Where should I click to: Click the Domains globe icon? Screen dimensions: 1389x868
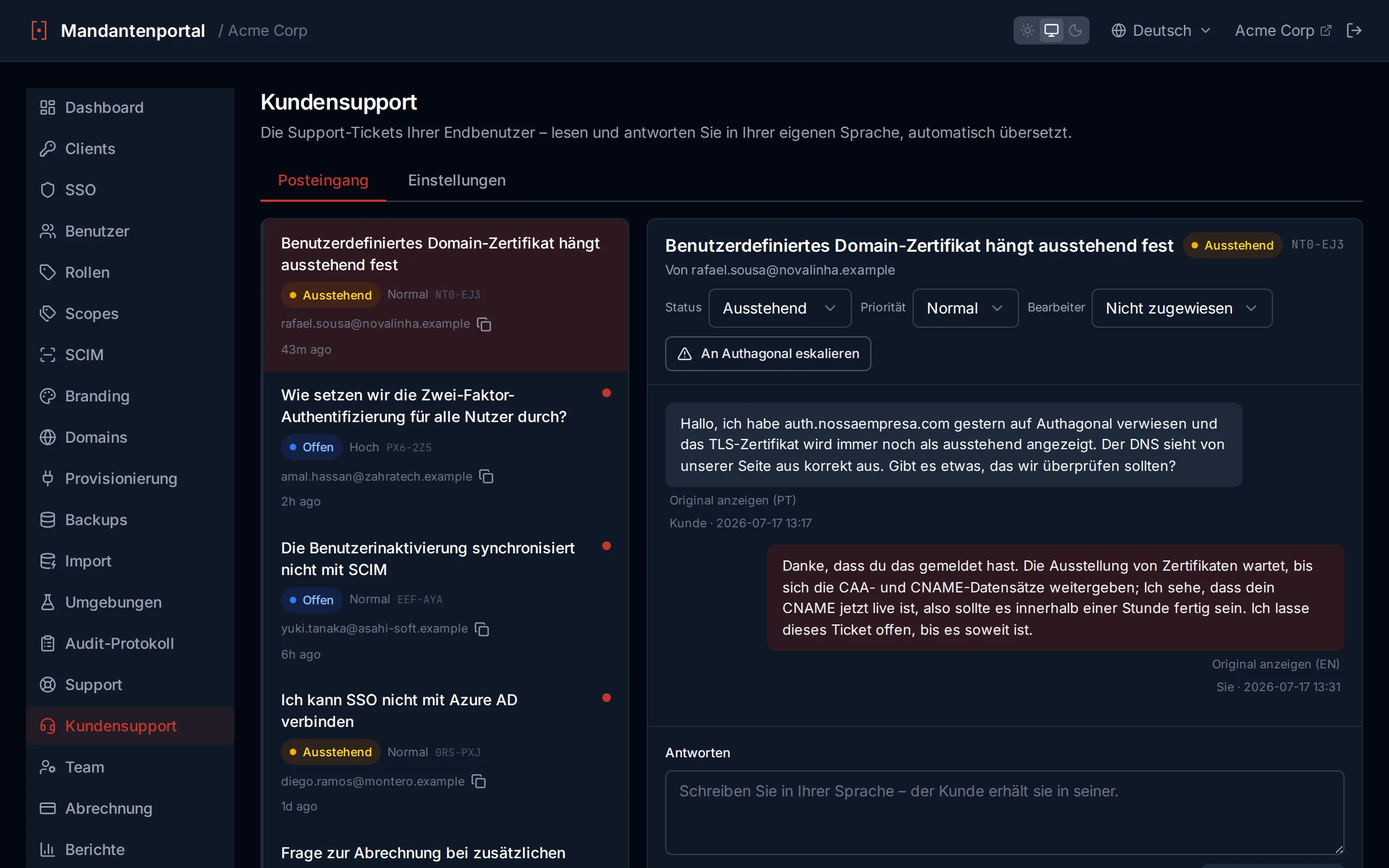[48, 437]
